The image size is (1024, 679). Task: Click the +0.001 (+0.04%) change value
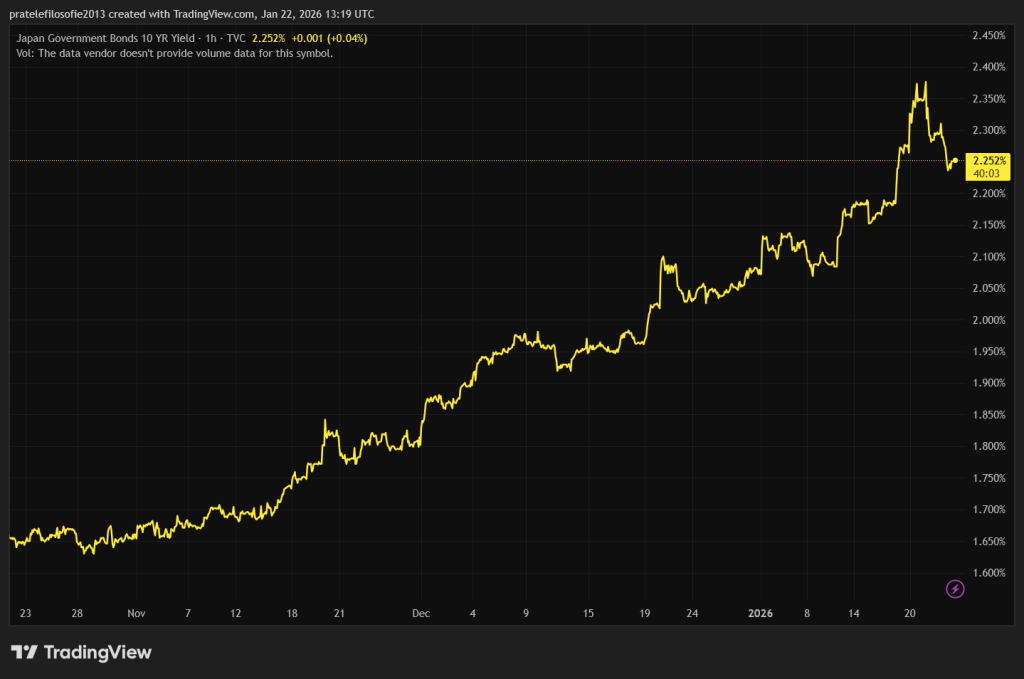coord(332,38)
